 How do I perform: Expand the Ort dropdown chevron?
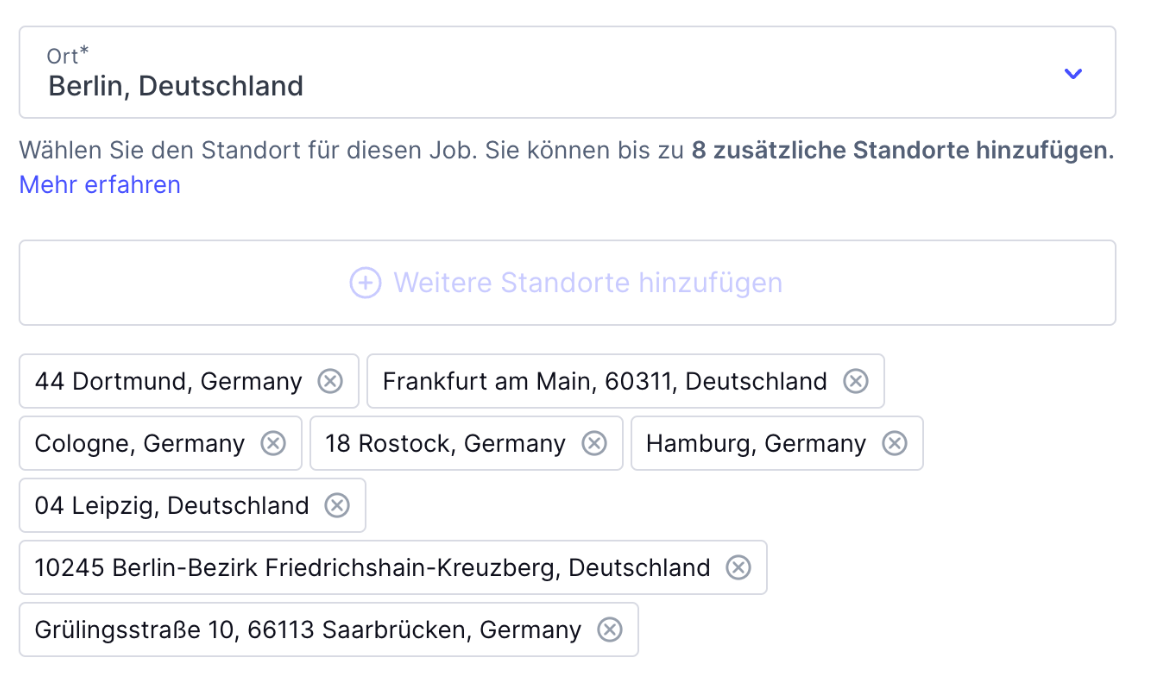pyautogui.click(x=1073, y=73)
